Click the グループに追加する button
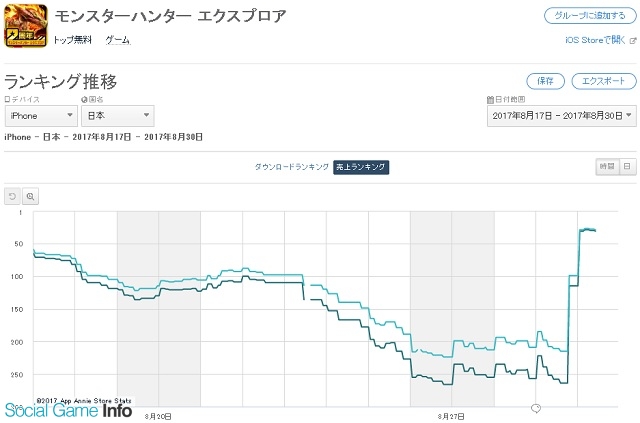This screenshot has height=423, width=640. 589,16
